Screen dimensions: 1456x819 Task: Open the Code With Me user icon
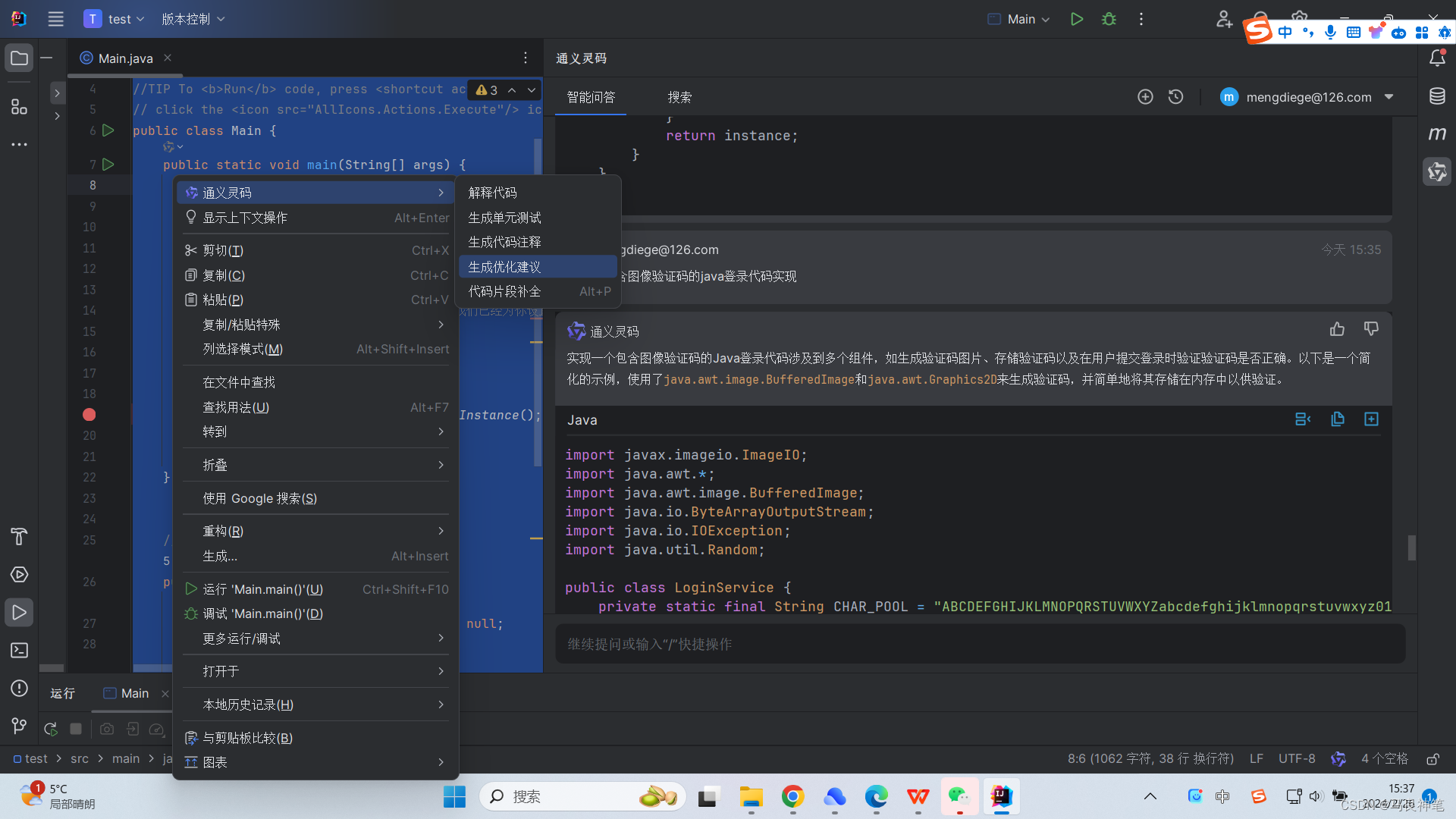click(x=1224, y=19)
